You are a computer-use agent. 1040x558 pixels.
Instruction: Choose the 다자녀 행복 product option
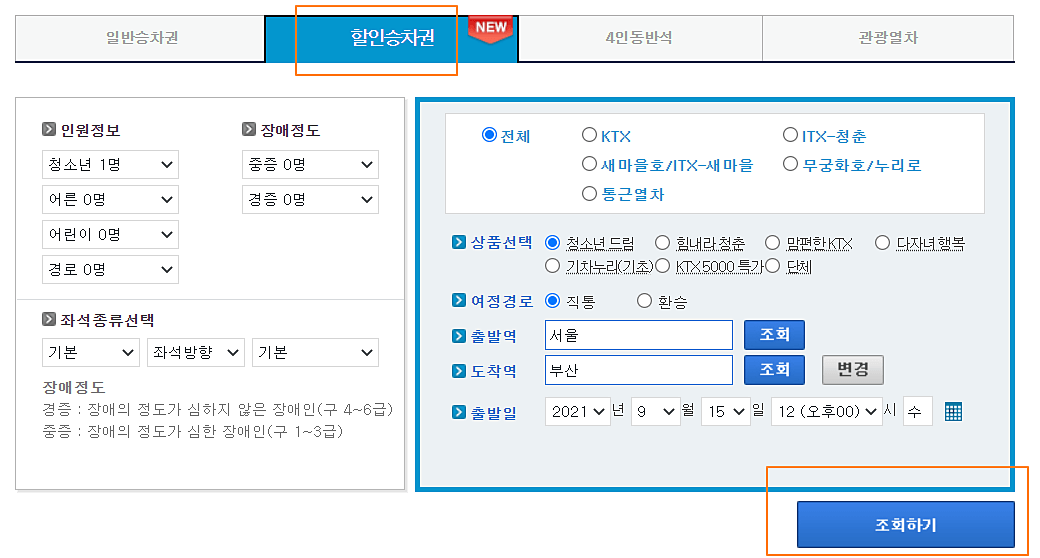coord(882,243)
